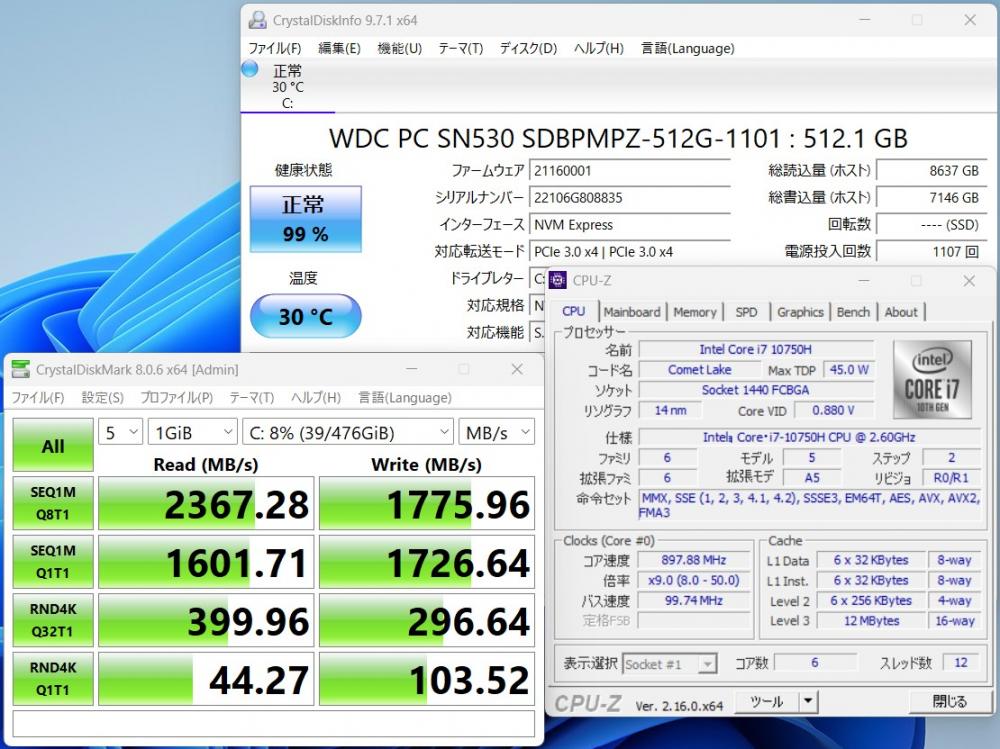Click the processor name Intel Core i7 10750H
Screen dimensions: 1000x749
pos(756,350)
